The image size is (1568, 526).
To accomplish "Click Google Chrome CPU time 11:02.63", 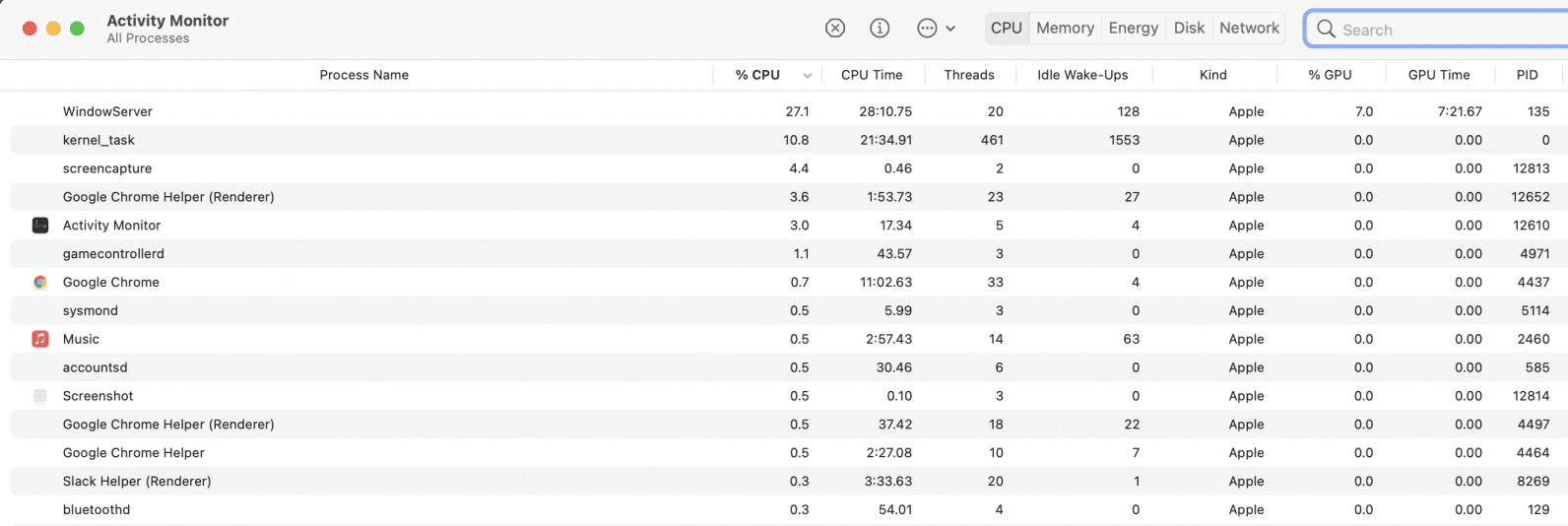I will tap(885, 282).
